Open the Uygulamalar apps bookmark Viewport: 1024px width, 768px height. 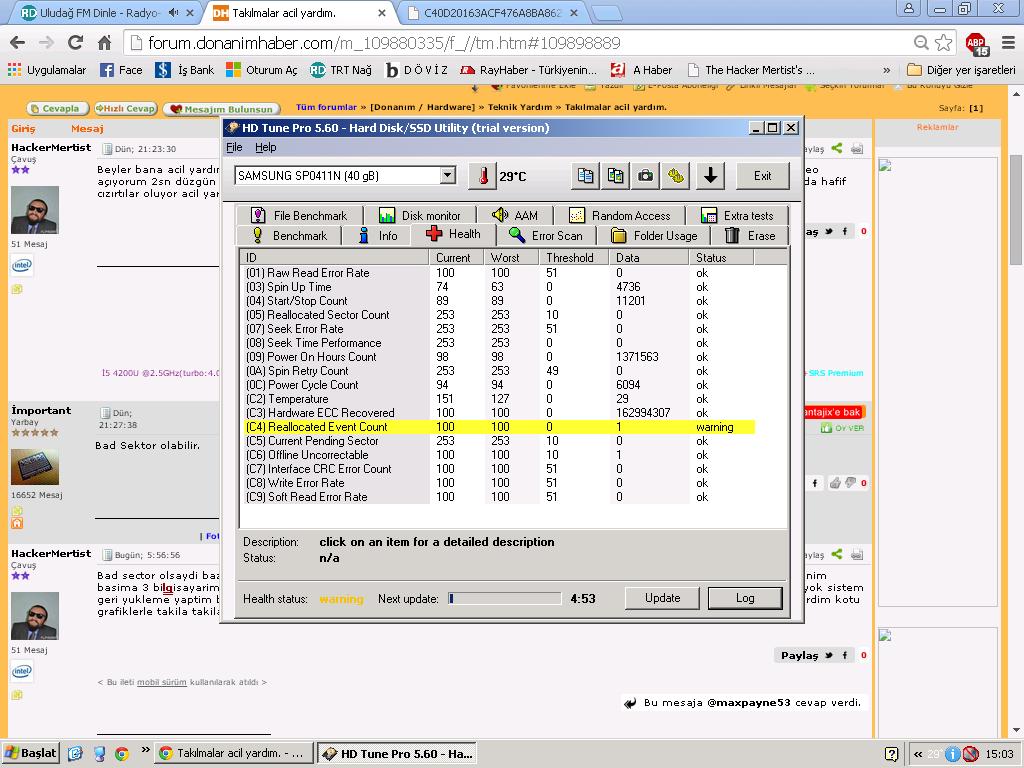(x=47, y=70)
